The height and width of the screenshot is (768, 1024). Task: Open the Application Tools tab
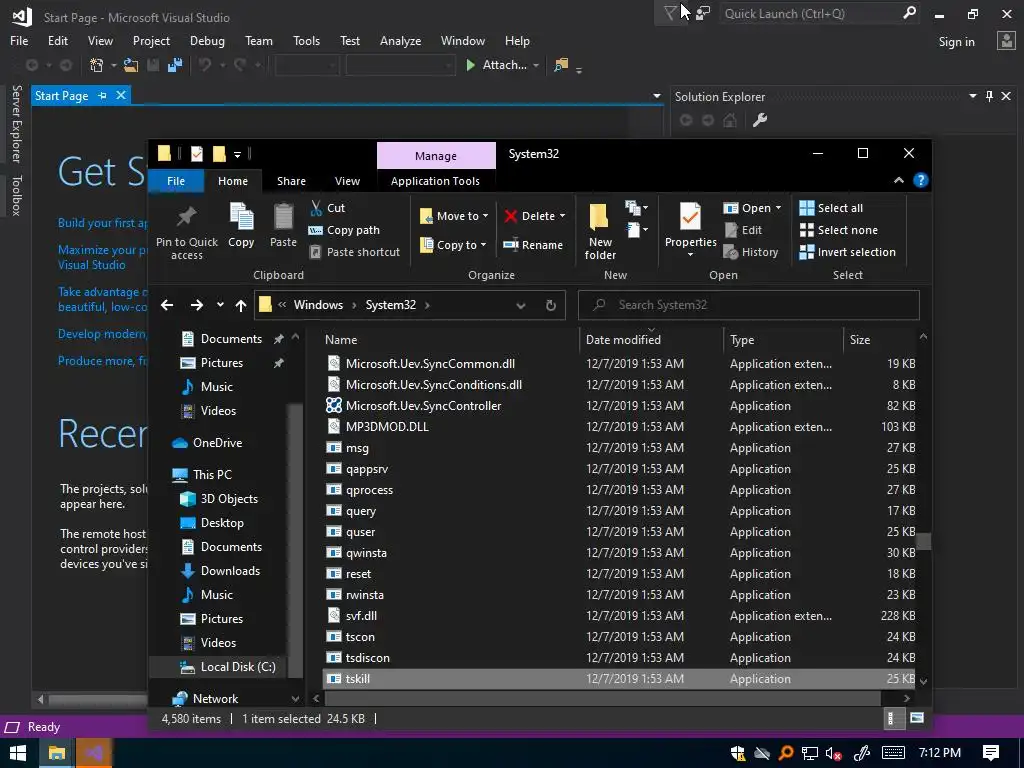[435, 181]
